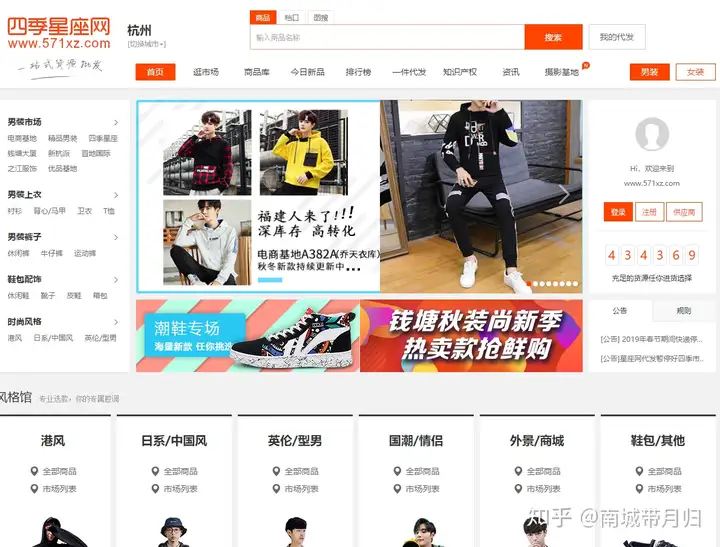Image resolution: width=720 pixels, height=547 pixels.
Task: Expand the 男装上衣 category arrow
Action: (x=116, y=195)
